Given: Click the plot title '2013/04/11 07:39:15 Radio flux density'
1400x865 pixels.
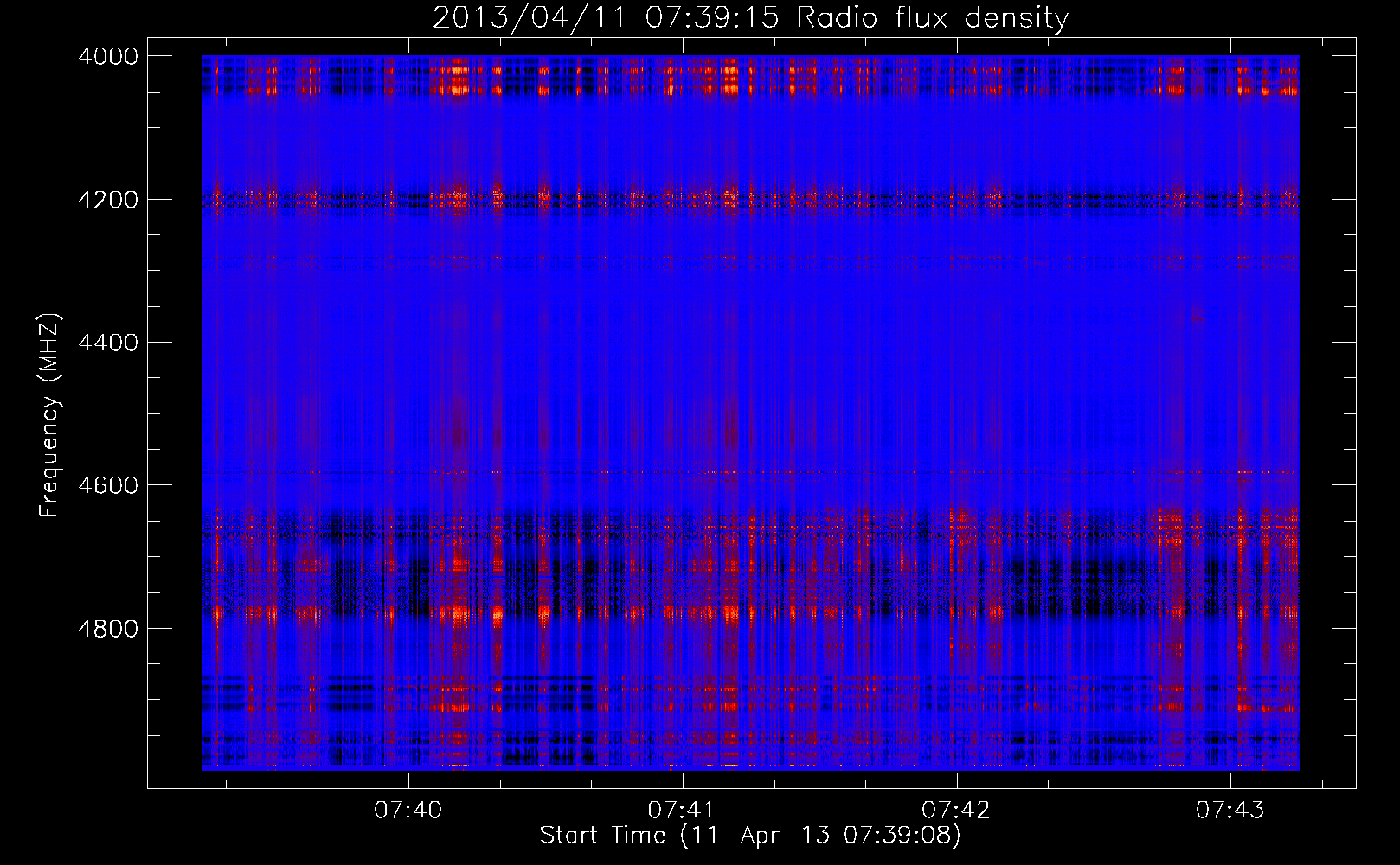Looking at the screenshot, I should (x=750, y=18).
